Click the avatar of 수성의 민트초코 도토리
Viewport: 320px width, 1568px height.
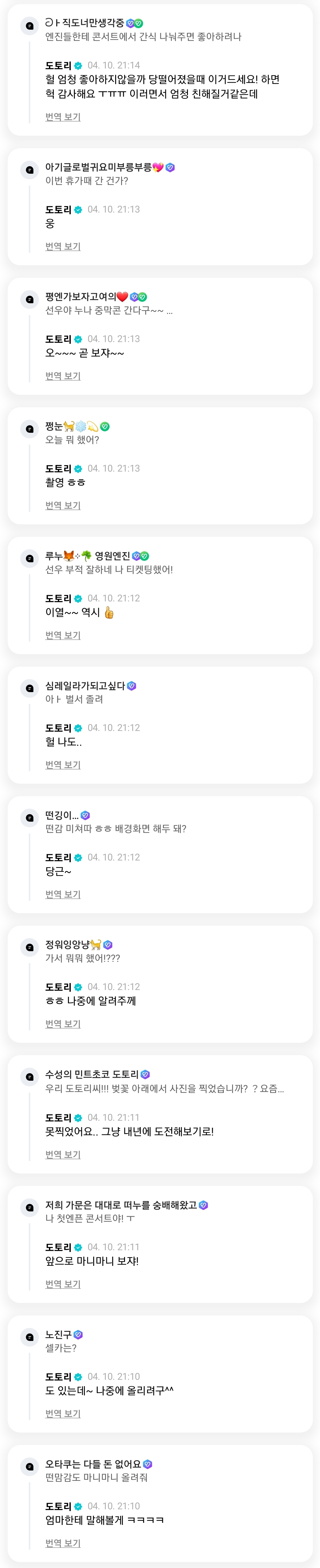pos(29,1077)
